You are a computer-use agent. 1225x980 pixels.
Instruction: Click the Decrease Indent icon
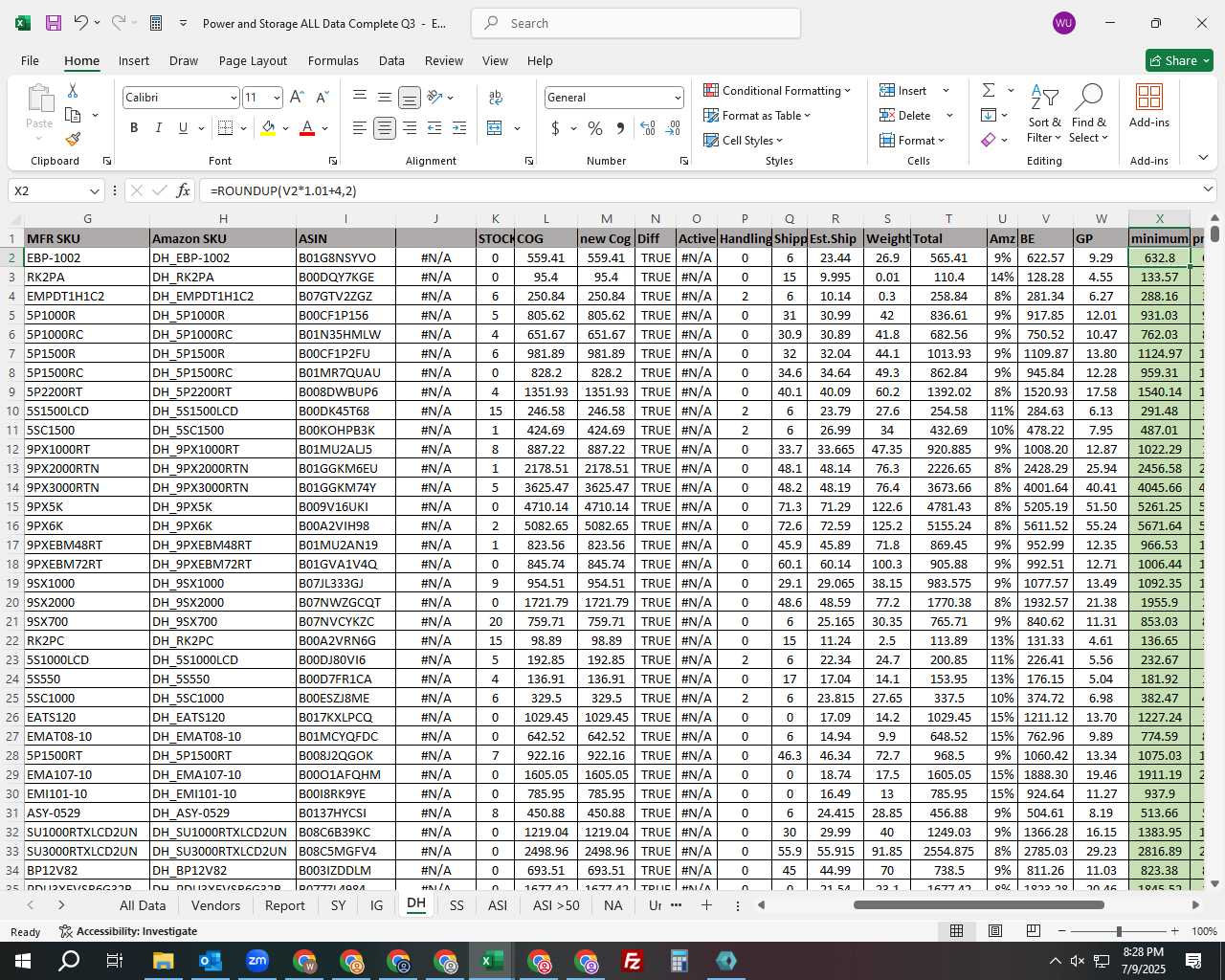[x=434, y=127]
